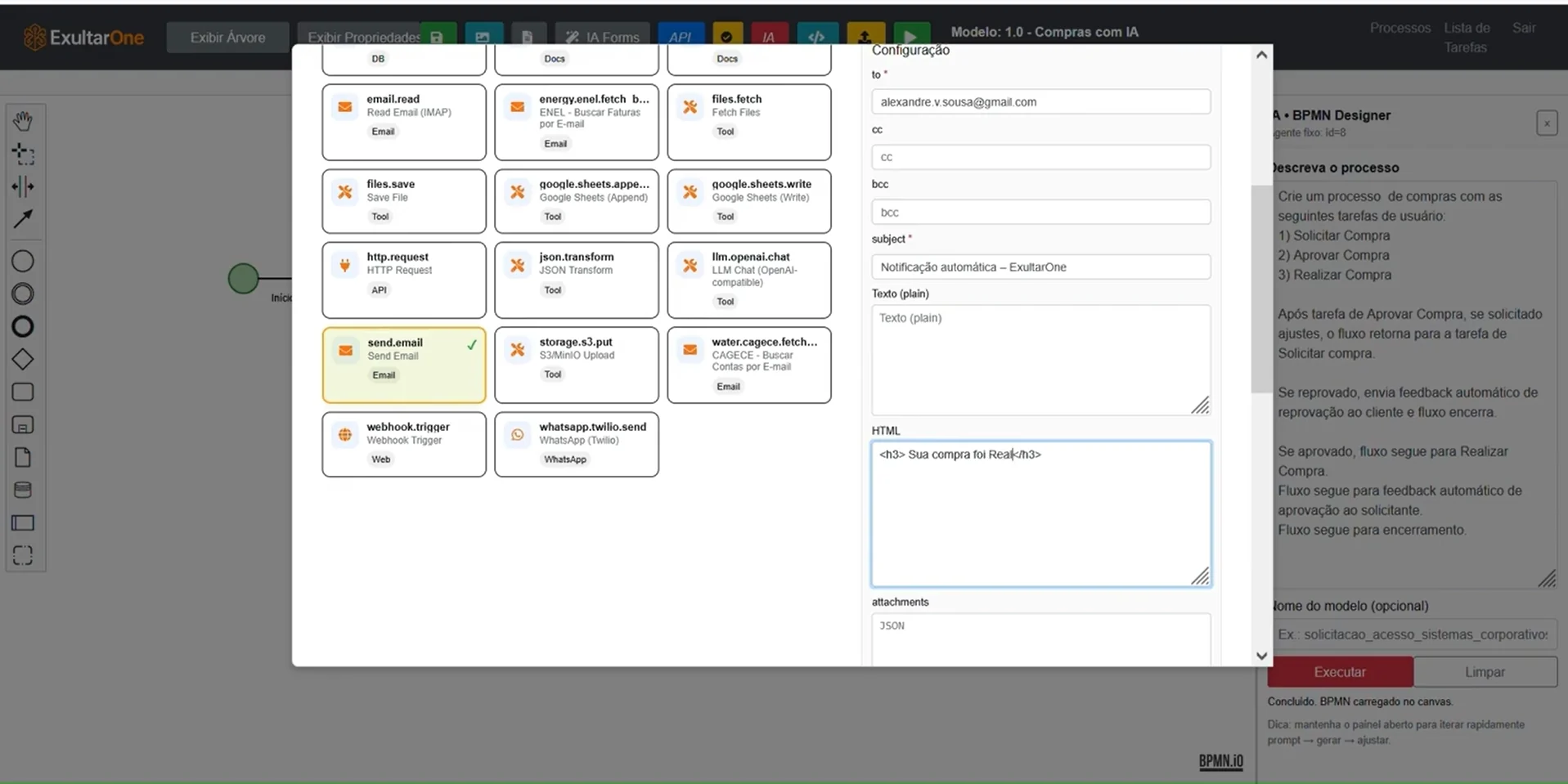Create a data object from the palette
Viewport: 1568px width, 784px height.
click(23, 457)
